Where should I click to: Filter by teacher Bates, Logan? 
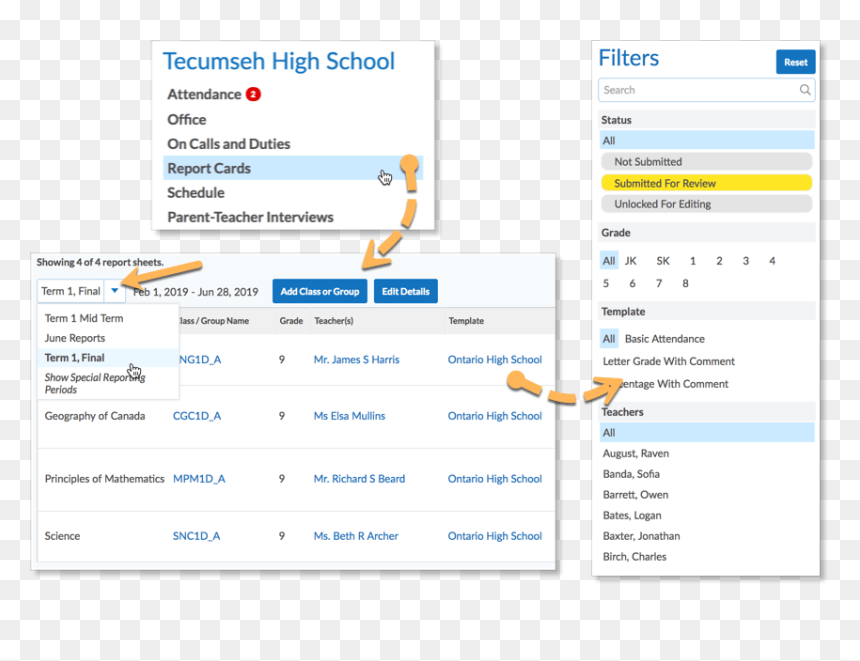tap(632, 516)
